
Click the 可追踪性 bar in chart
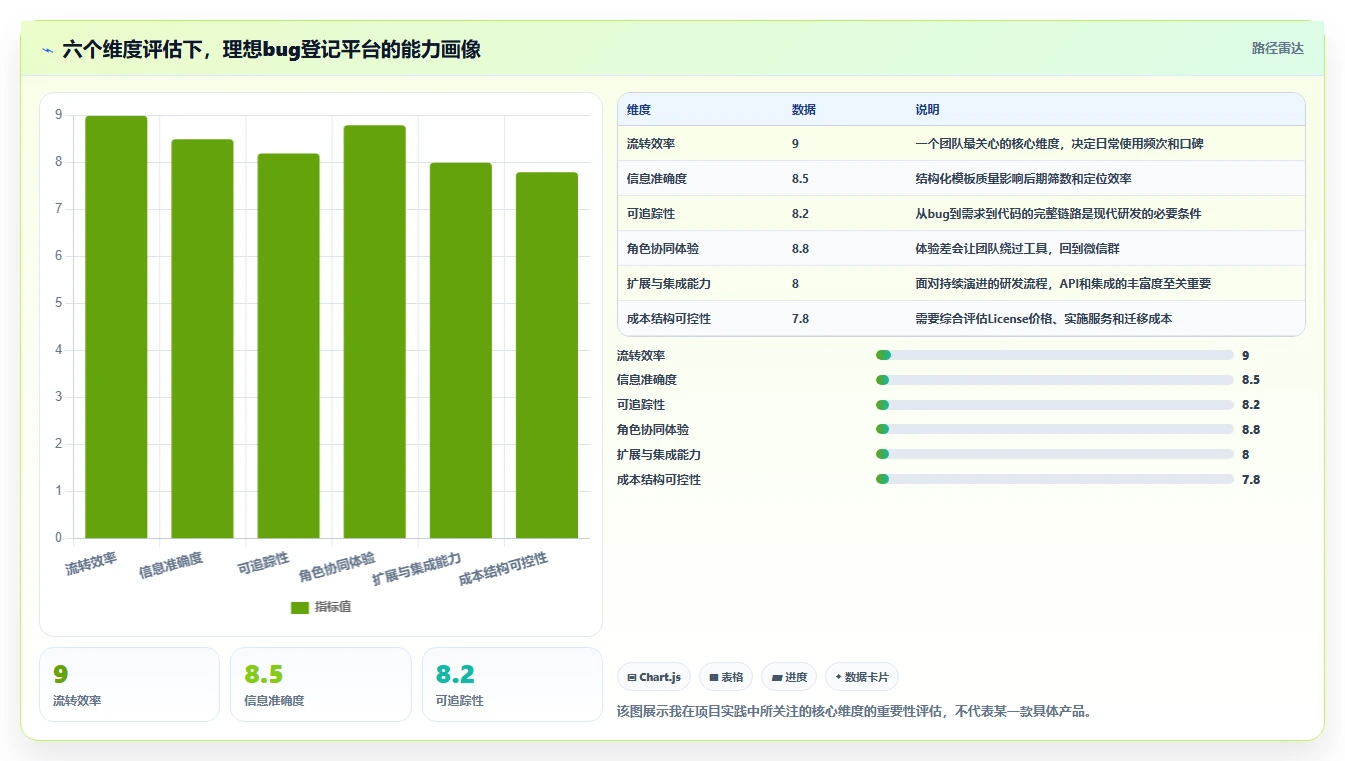click(288, 346)
